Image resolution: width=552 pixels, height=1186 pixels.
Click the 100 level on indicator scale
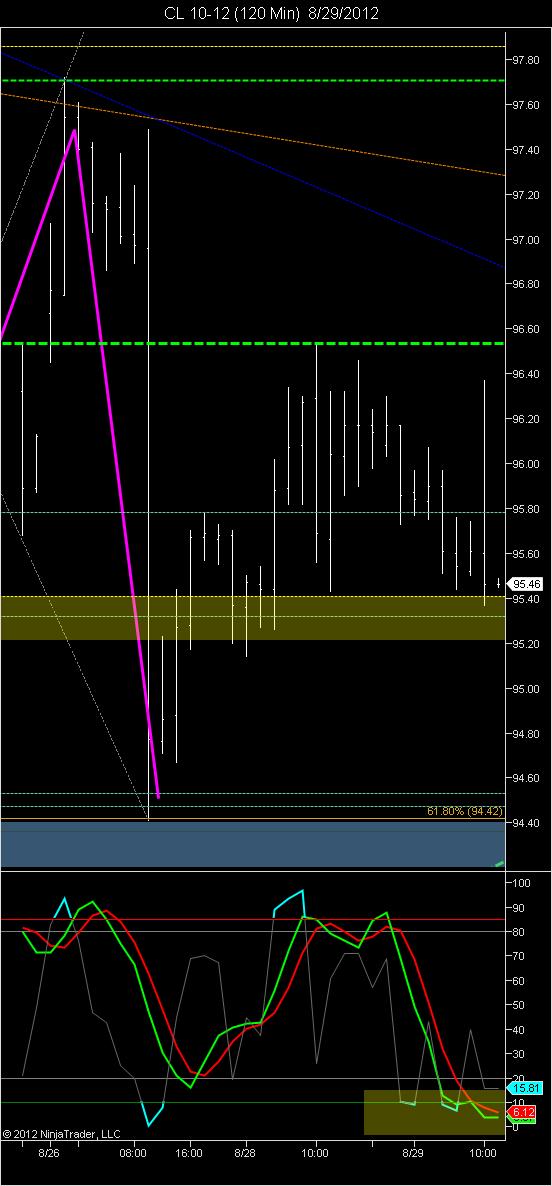tap(522, 883)
